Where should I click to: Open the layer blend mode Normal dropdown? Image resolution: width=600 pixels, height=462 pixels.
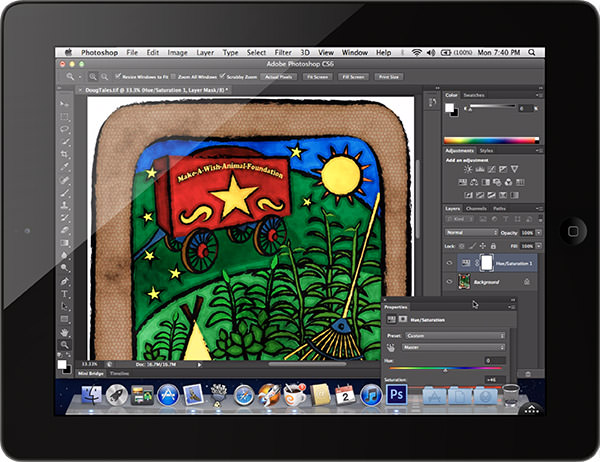pos(471,232)
